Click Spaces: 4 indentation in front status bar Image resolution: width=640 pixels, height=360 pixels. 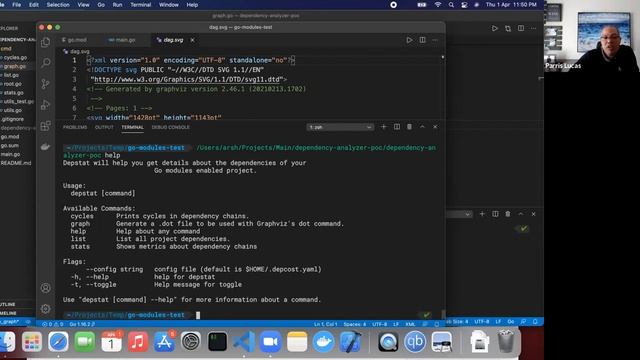click(x=355, y=324)
